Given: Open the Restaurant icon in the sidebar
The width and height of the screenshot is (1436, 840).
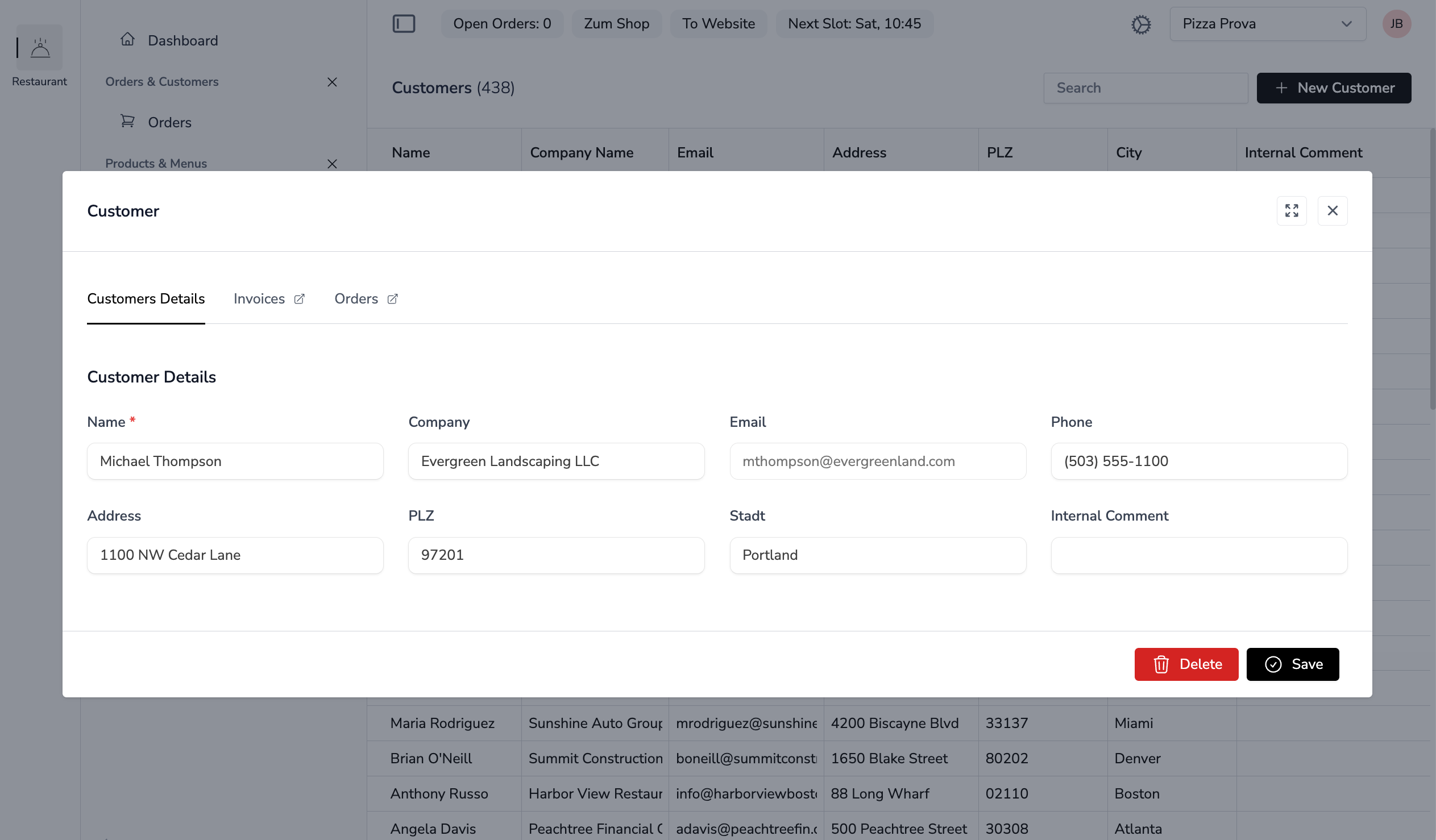Looking at the screenshot, I should coord(39,47).
